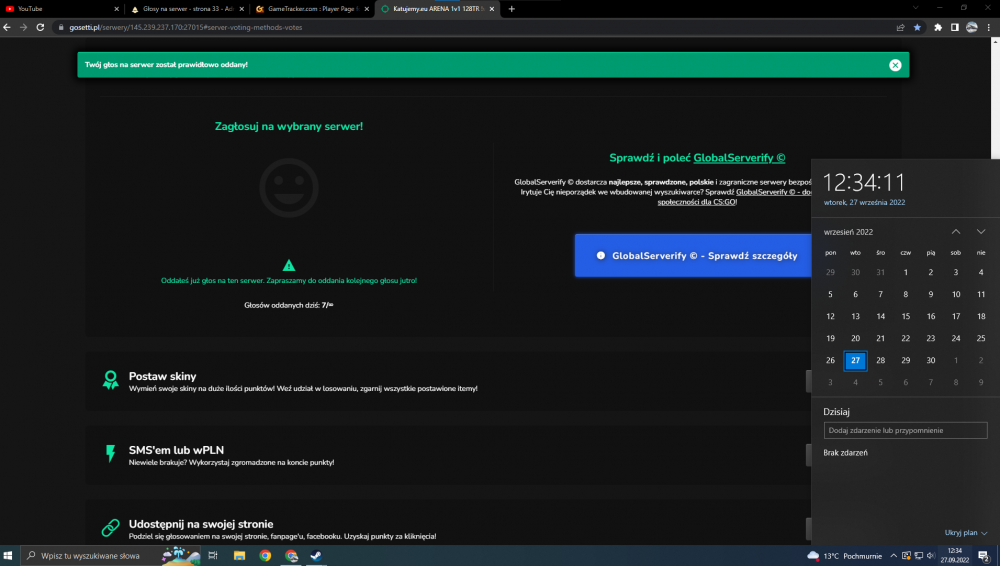The height and width of the screenshot is (566, 1000).
Task: Open month picker via wrzesień 2022
Action: pos(848,232)
